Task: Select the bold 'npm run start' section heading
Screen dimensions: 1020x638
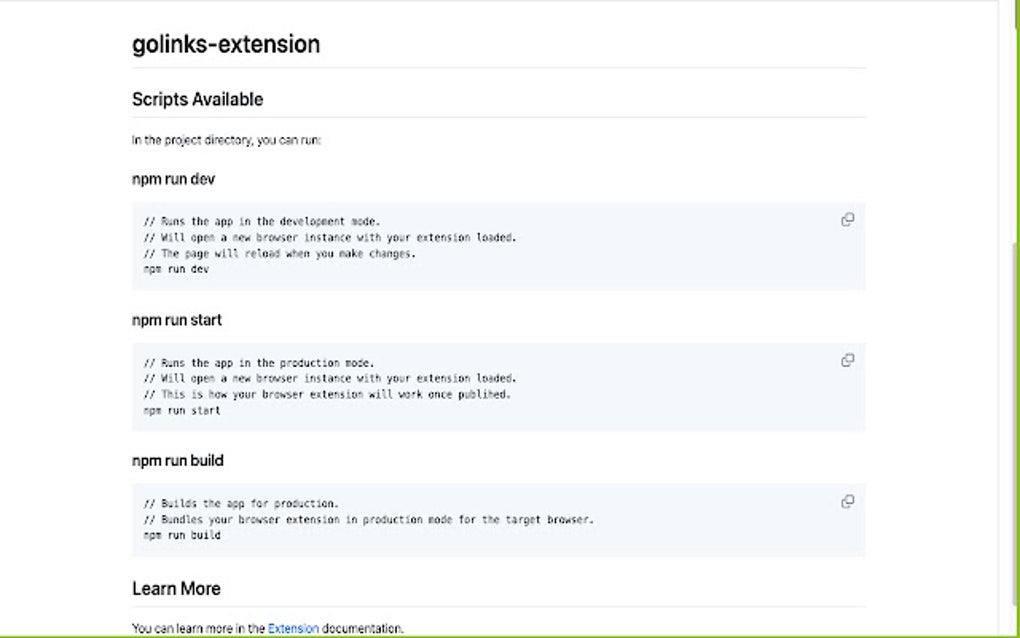Action: [x=177, y=320]
